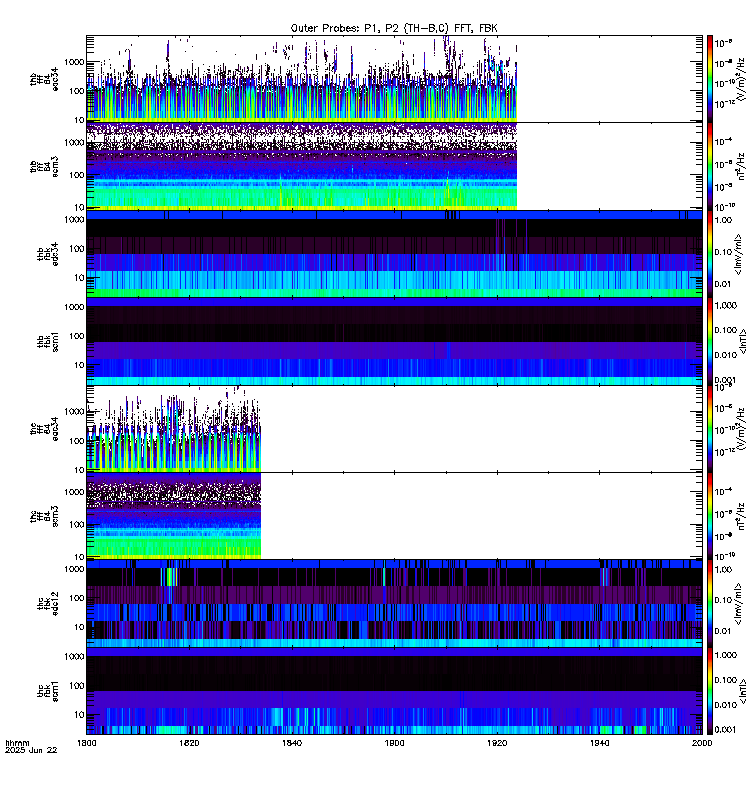Click the 0.10 color scale value of thc edc12
Image resolution: width=750 pixels, height=800 pixels.
pyautogui.click(x=723, y=601)
